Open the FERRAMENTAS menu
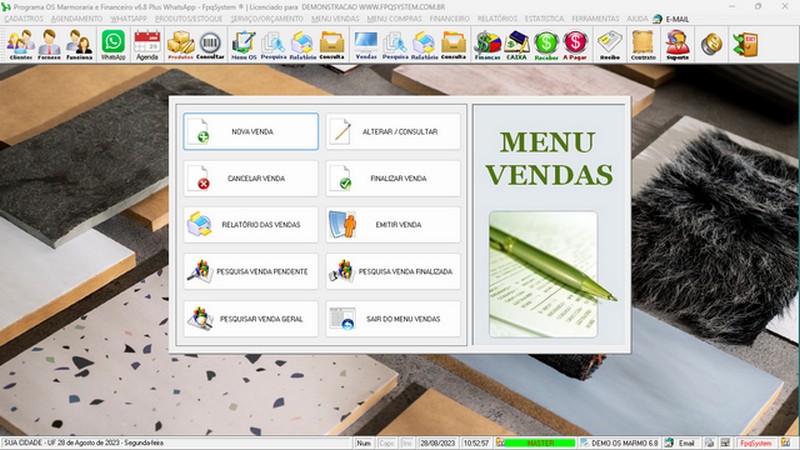This screenshot has width=800, height=450. coord(595,19)
